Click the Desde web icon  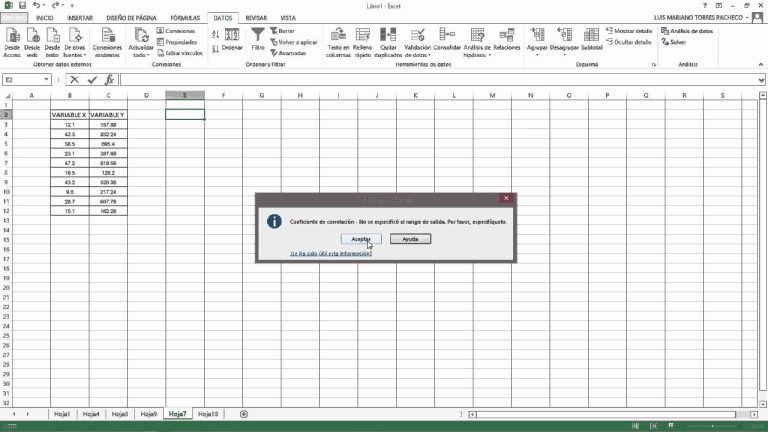(x=32, y=42)
